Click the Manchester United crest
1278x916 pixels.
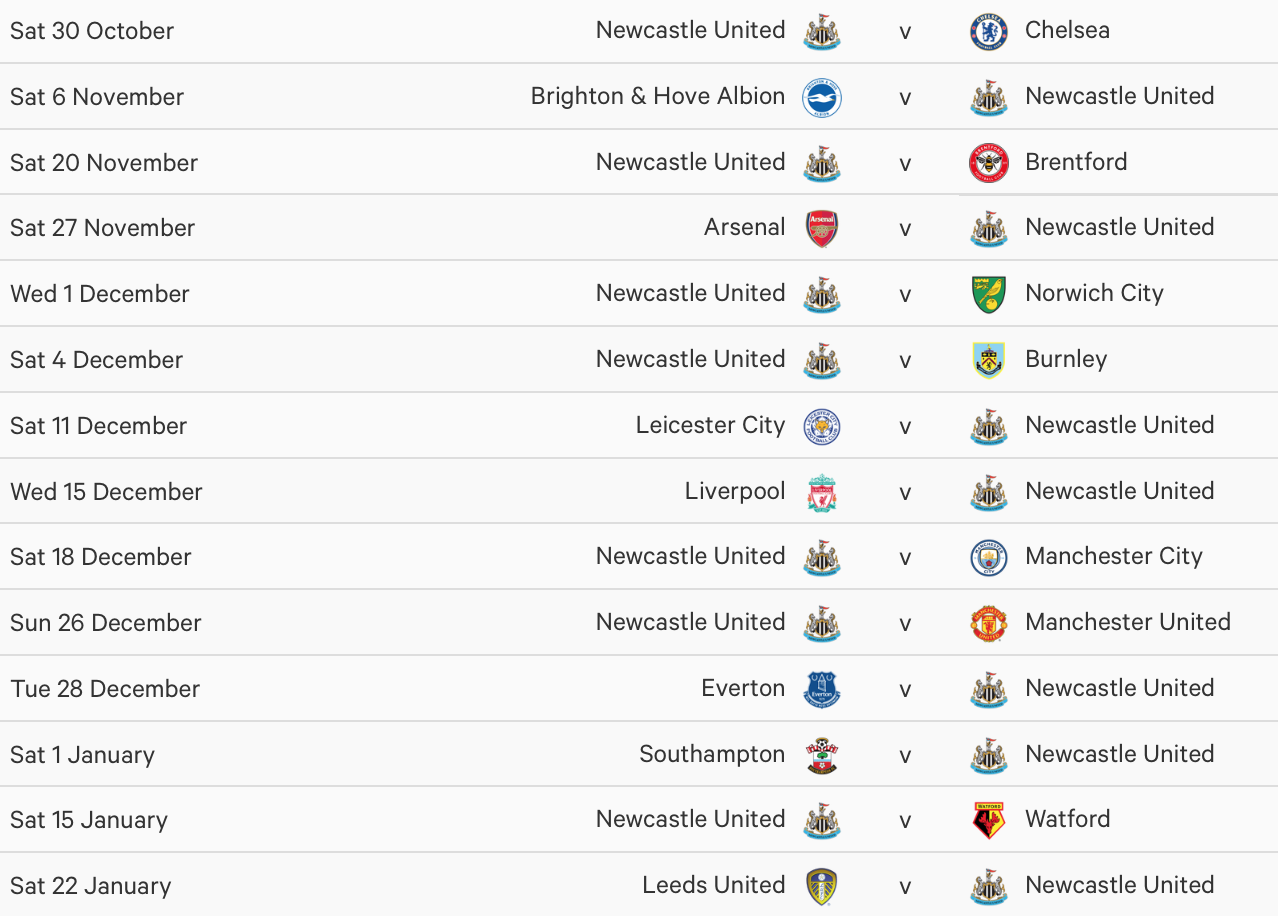(989, 623)
